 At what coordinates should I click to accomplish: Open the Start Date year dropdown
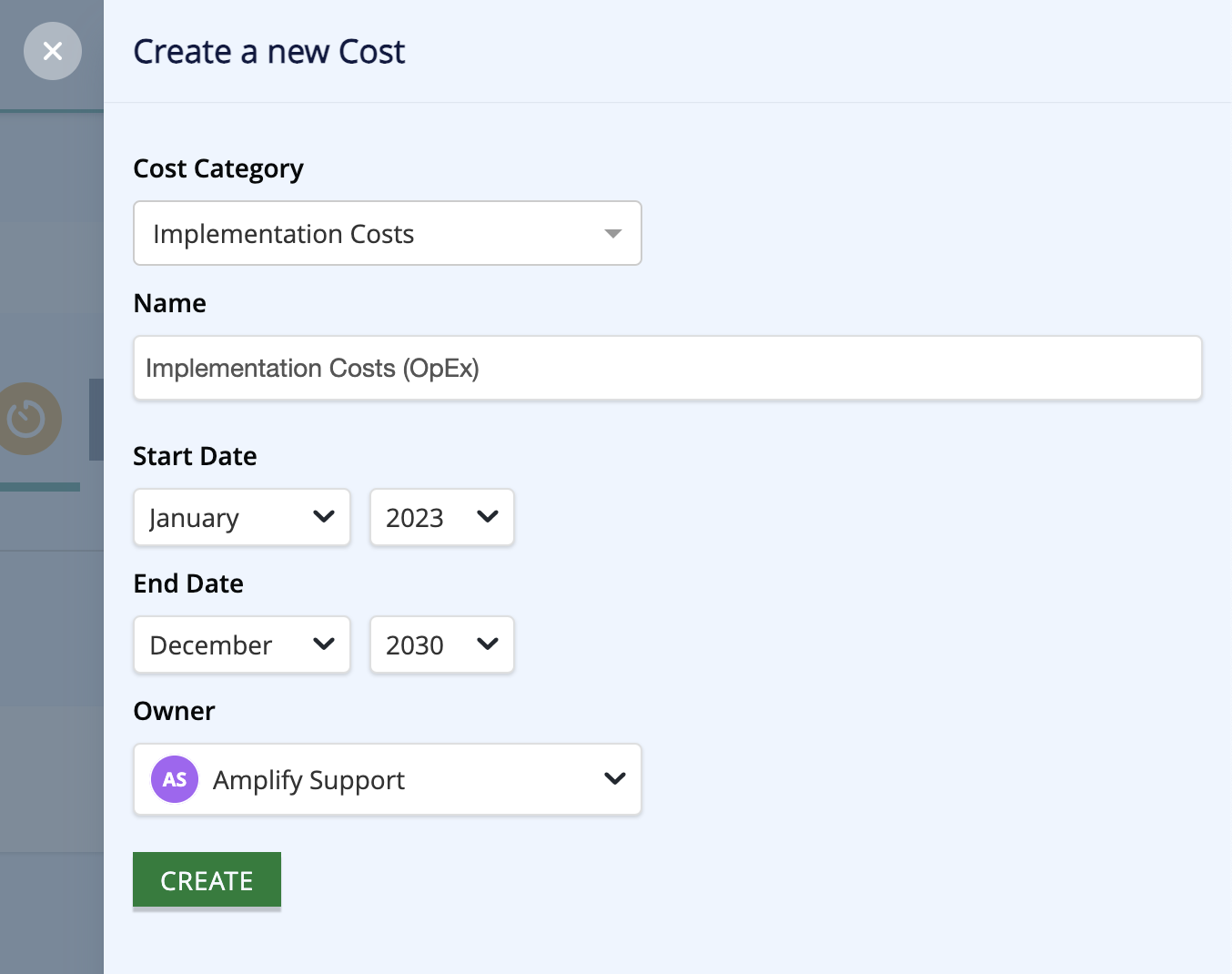click(442, 517)
